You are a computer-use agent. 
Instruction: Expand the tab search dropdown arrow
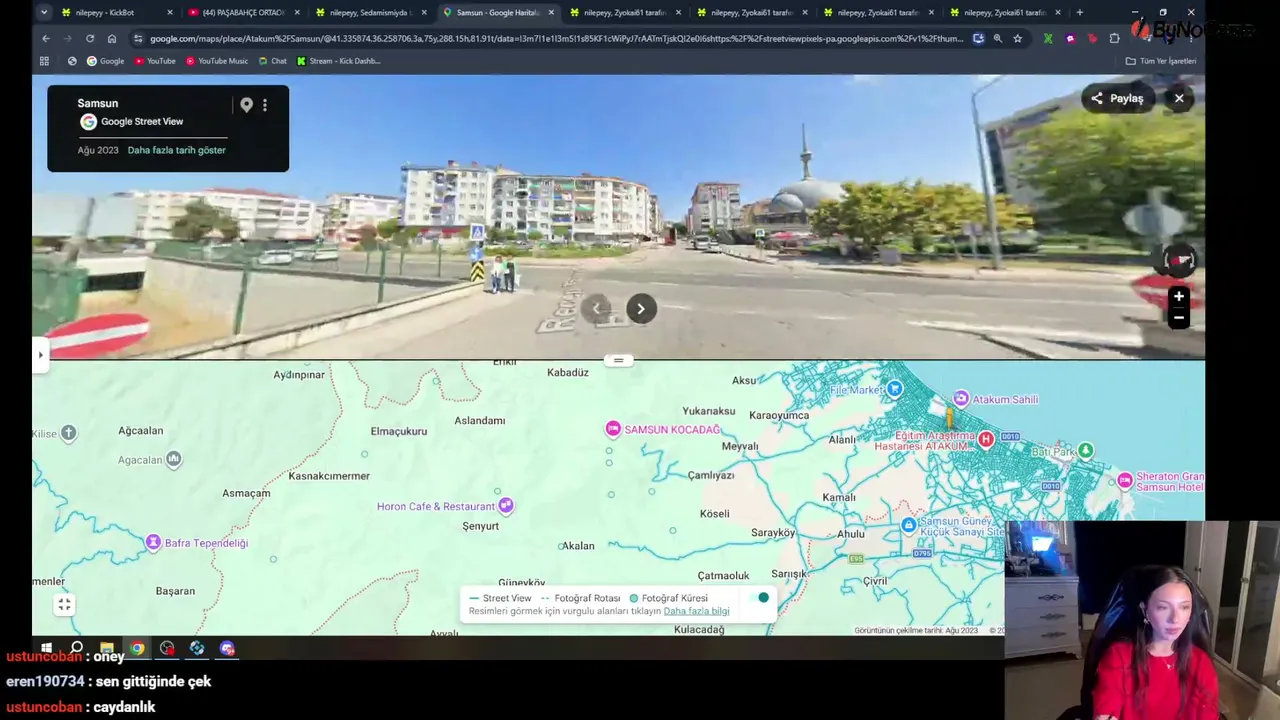click(x=44, y=13)
